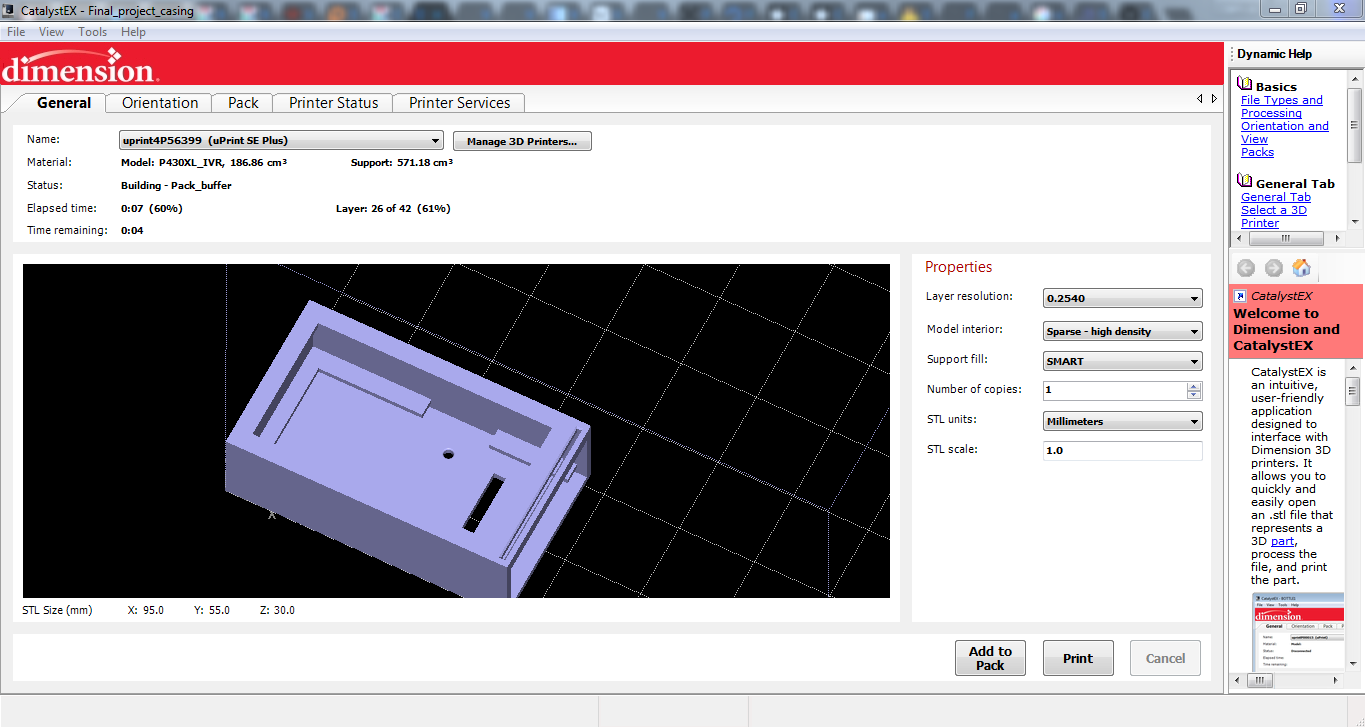This screenshot has width=1365, height=727.
Task: Click the Home icon in Dynamic Help
Action: click(x=1301, y=268)
